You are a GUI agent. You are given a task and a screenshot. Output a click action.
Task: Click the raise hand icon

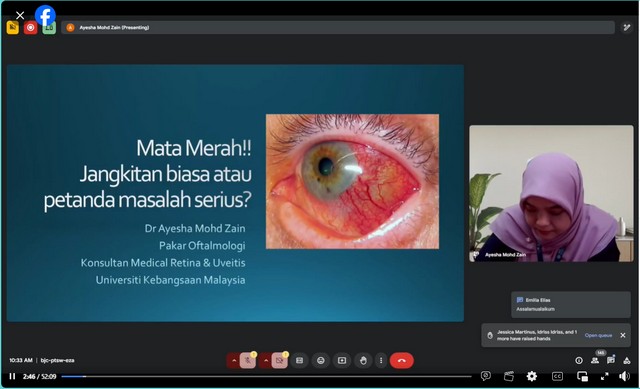point(363,360)
